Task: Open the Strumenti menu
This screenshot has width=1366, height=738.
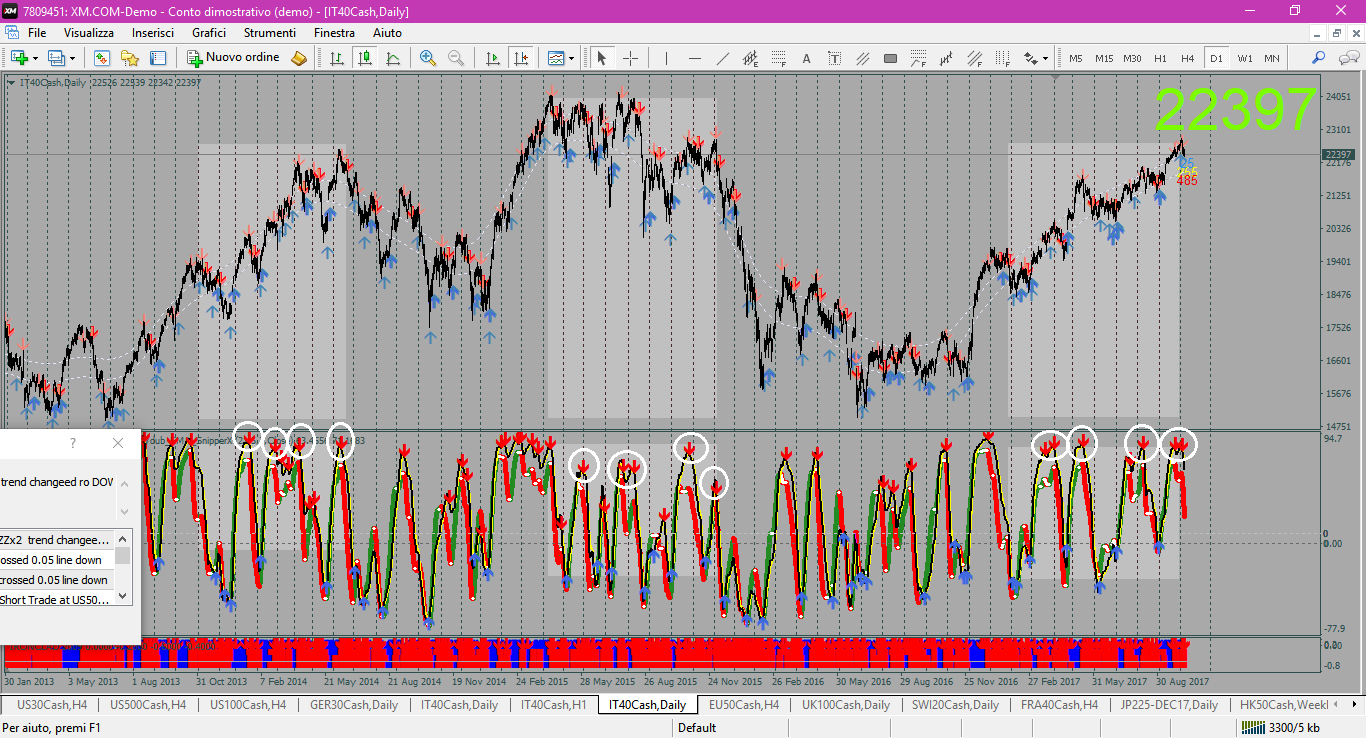Action: [x=270, y=33]
